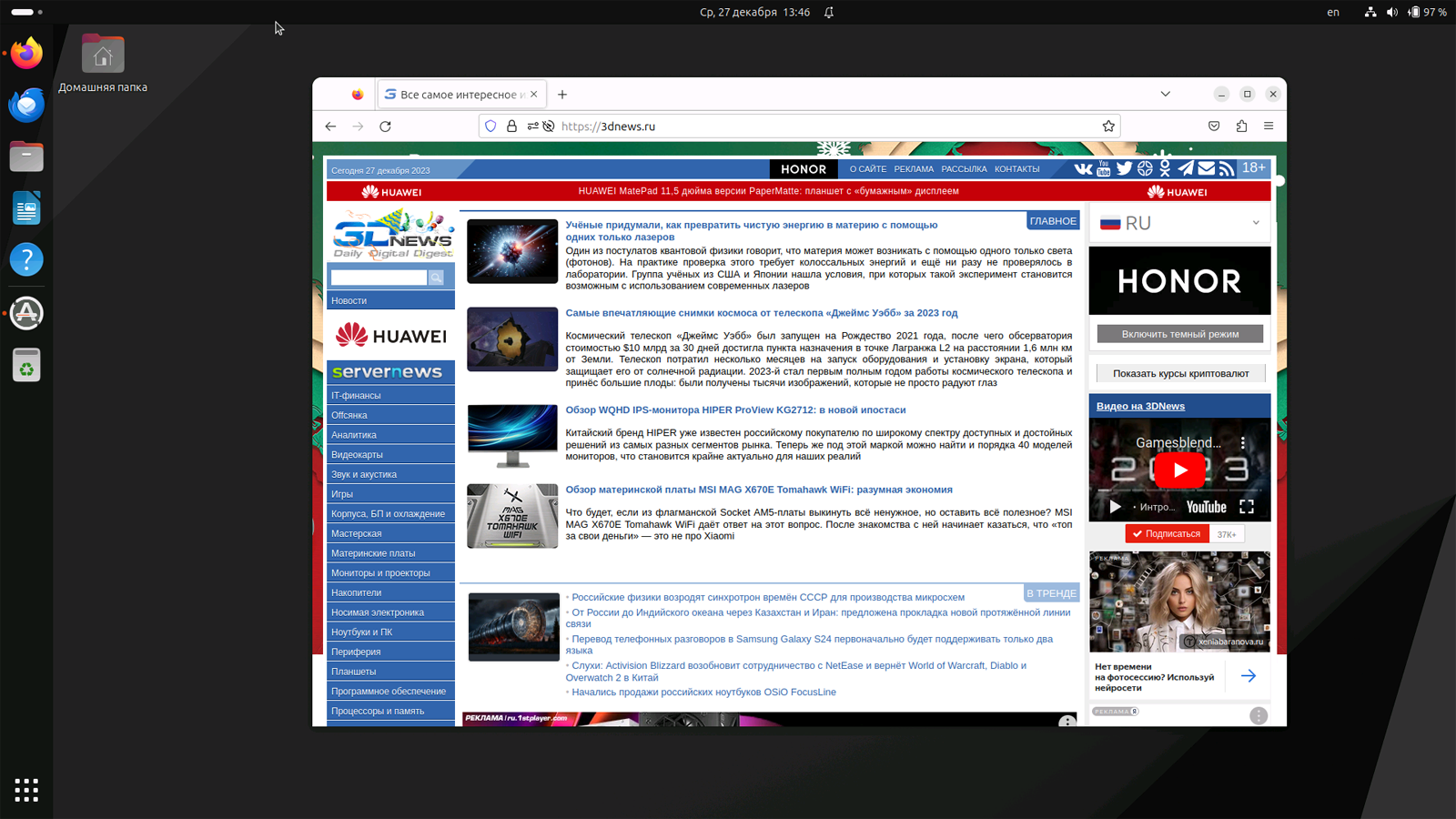Open Новости in the left sidebar

coord(390,300)
